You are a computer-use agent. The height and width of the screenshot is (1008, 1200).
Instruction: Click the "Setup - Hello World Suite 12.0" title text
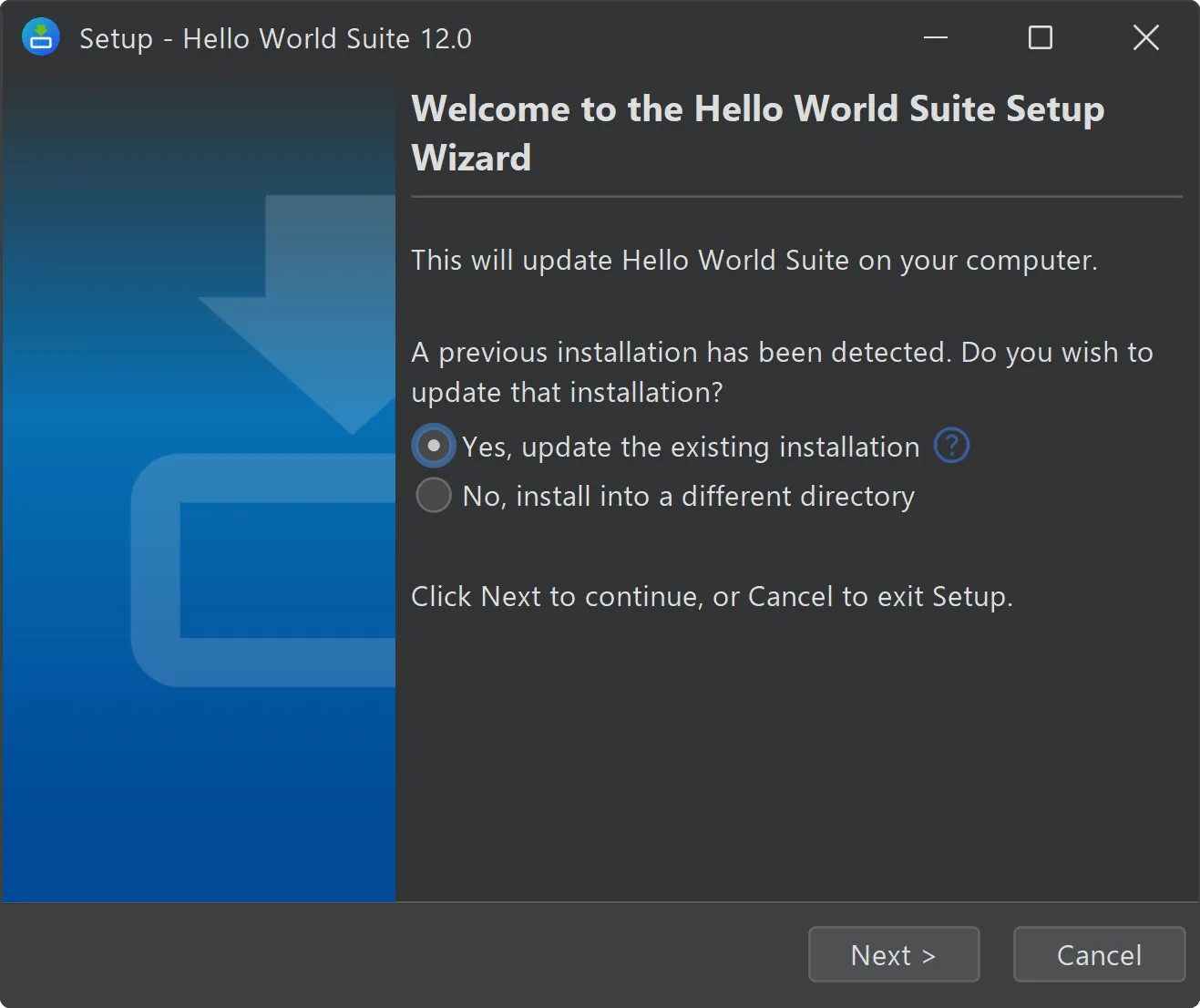[x=275, y=37]
